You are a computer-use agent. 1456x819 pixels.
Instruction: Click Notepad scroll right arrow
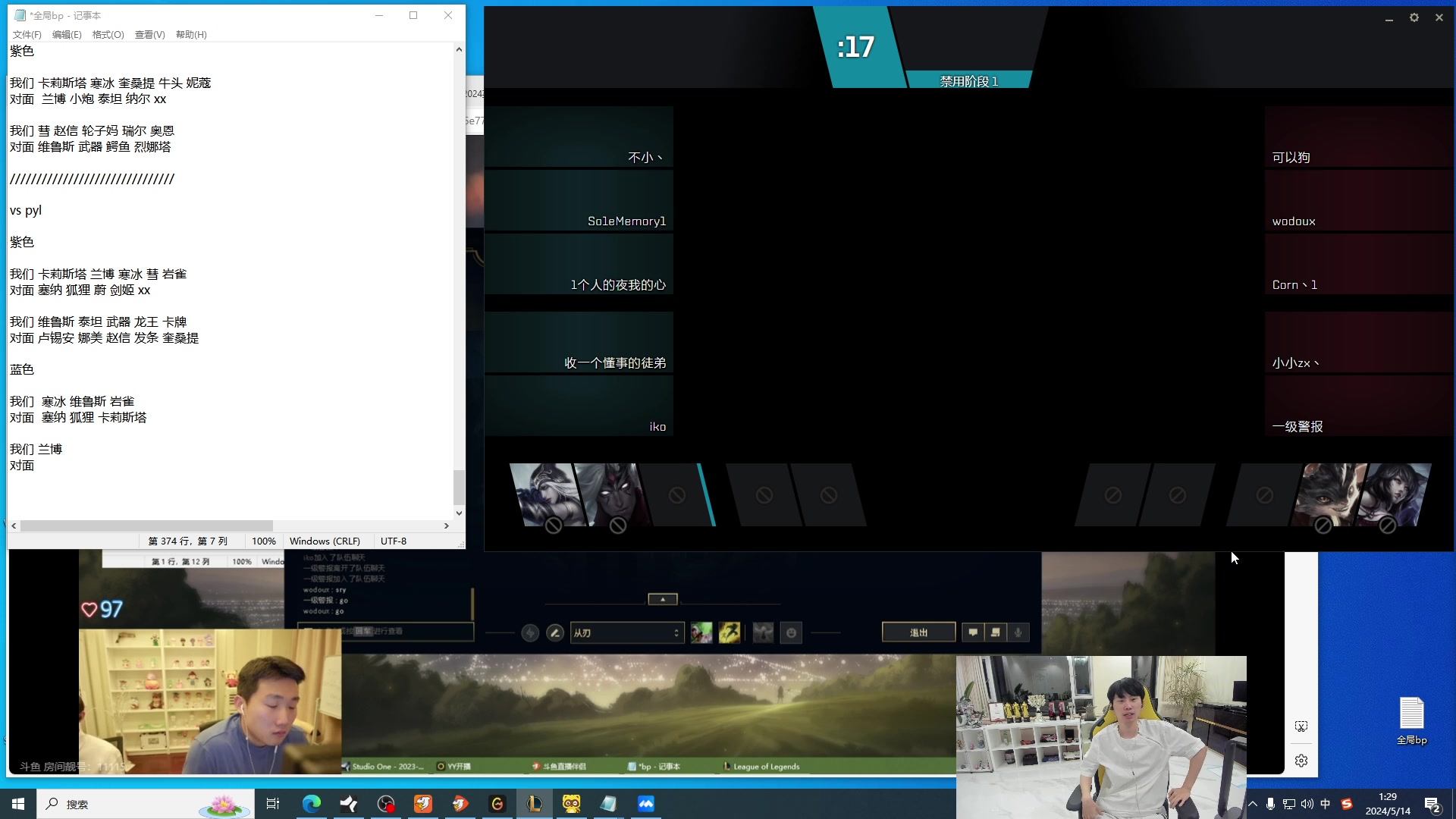pos(447,526)
